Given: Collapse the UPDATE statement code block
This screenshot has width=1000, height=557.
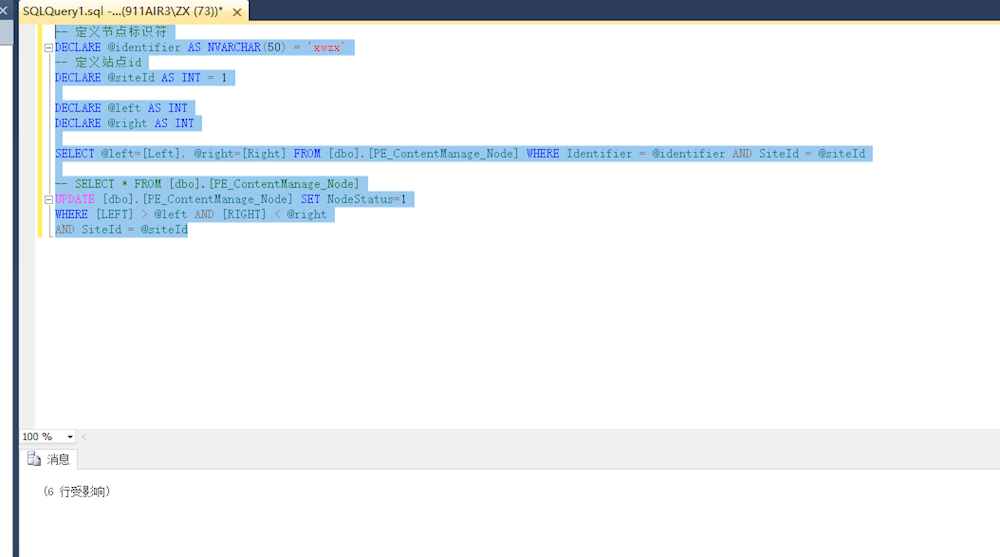Looking at the screenshot, I should point(48,199).
